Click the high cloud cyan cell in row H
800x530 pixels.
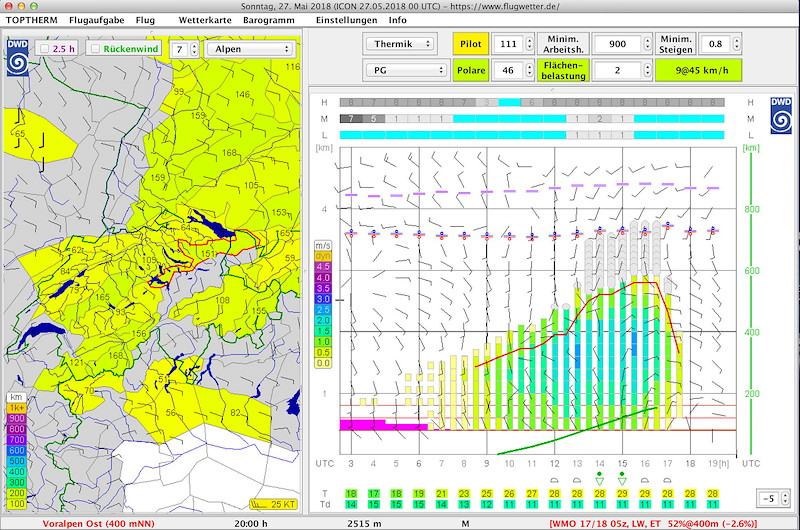click(x=509, y=103)
